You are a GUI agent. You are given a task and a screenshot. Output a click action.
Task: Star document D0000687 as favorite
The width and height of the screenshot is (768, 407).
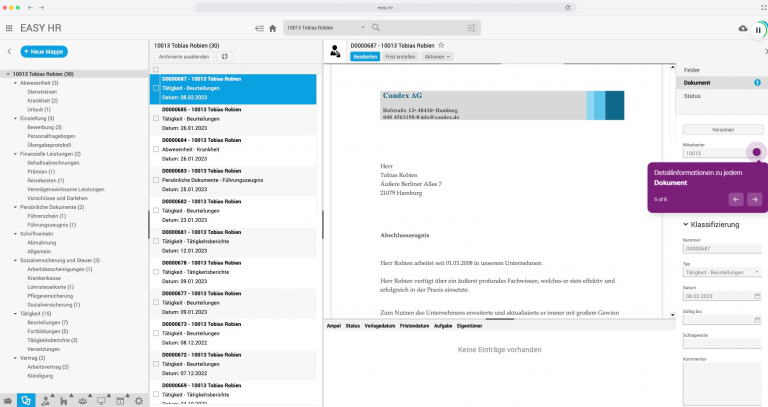440,45
